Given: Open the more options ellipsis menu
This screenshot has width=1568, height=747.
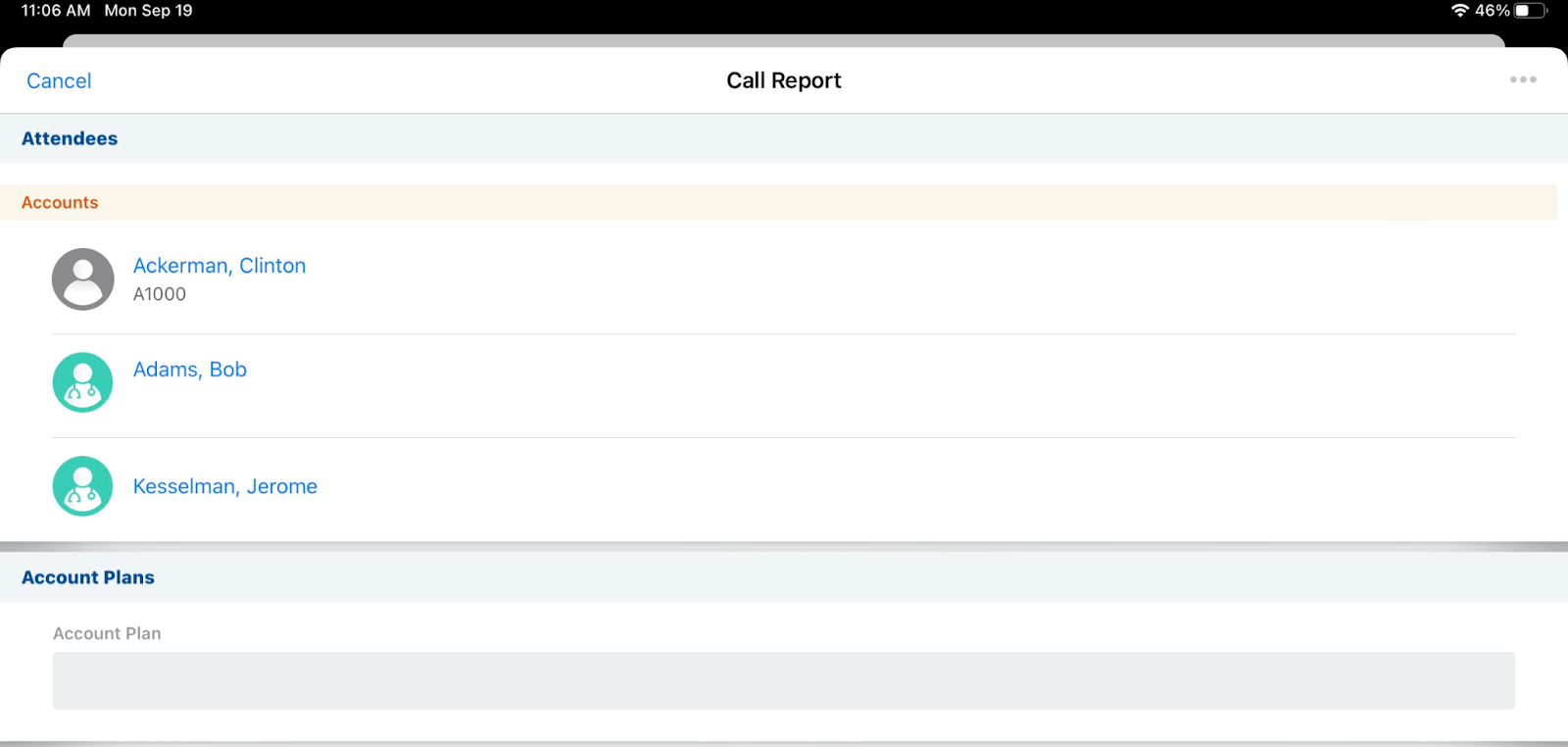Looking at the screenshot, I should [1522, 79].
